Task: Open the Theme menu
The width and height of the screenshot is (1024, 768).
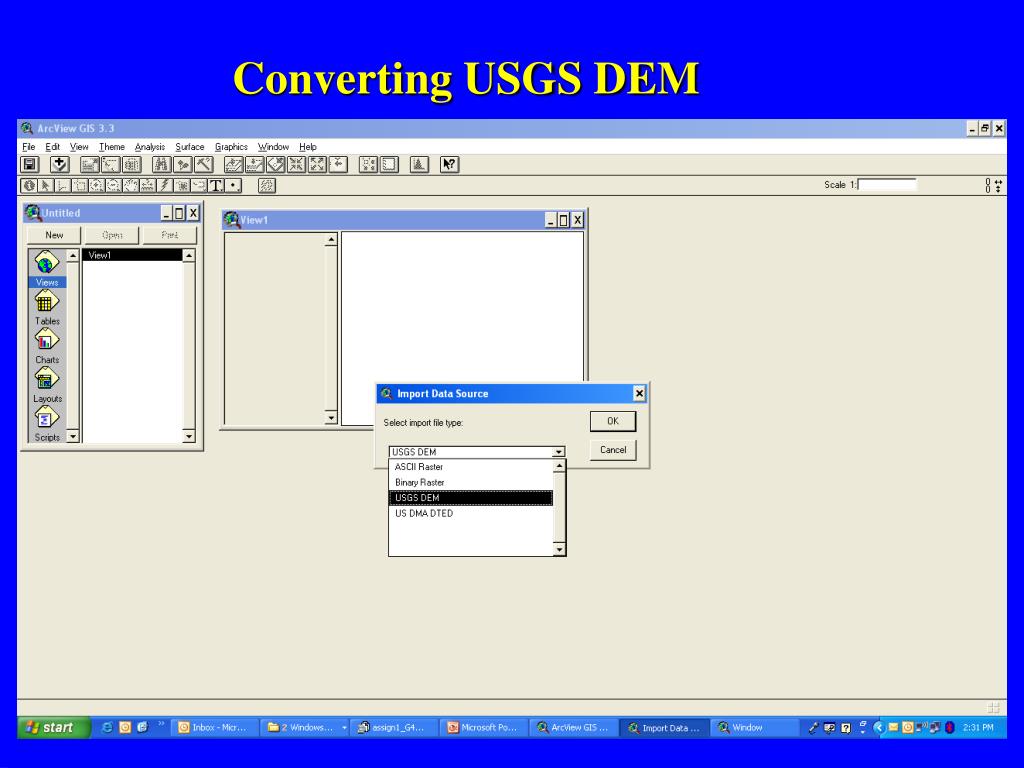Action: coord(112,147)
